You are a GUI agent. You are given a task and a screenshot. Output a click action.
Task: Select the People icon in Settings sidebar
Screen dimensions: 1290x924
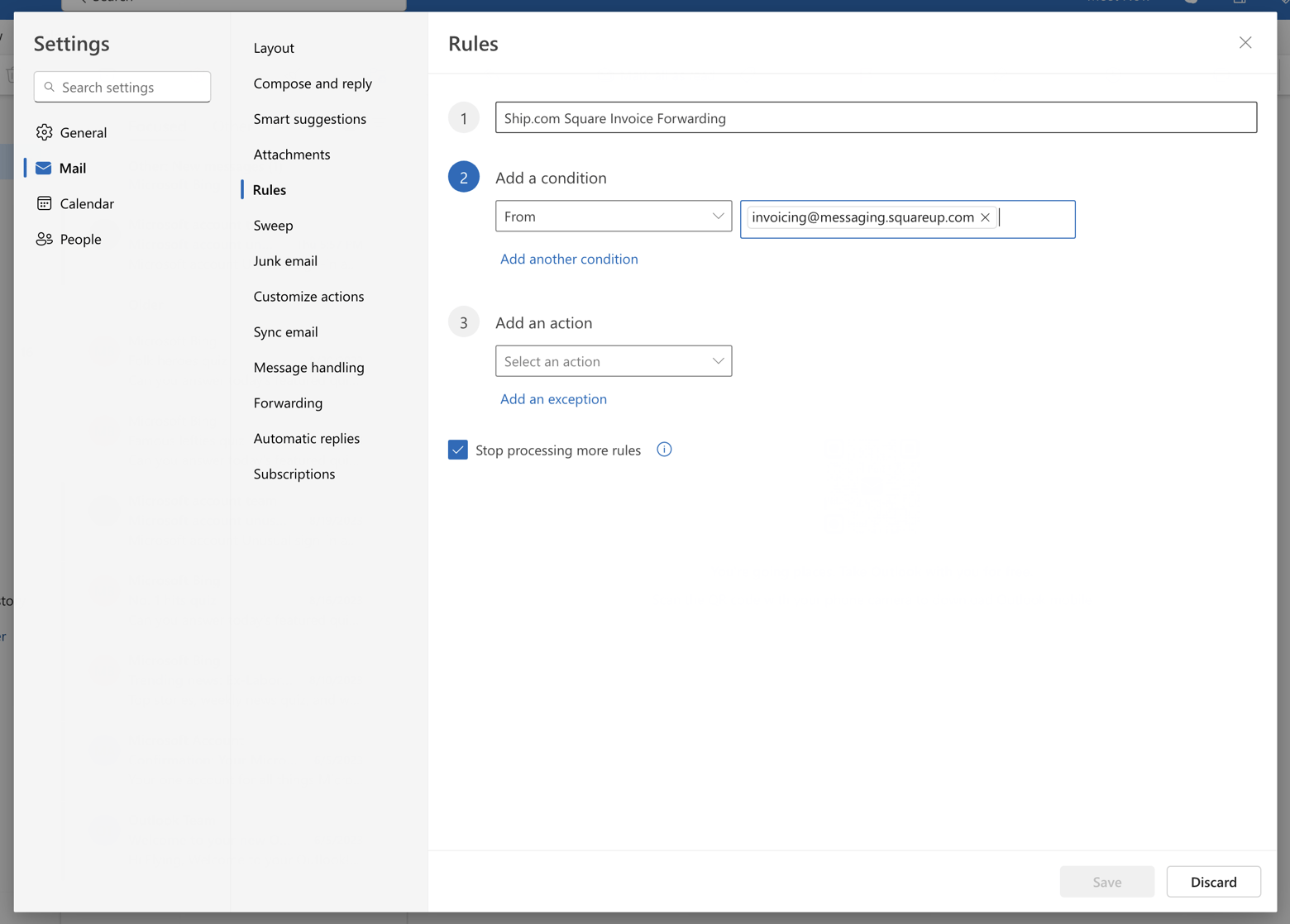point(44,239)
